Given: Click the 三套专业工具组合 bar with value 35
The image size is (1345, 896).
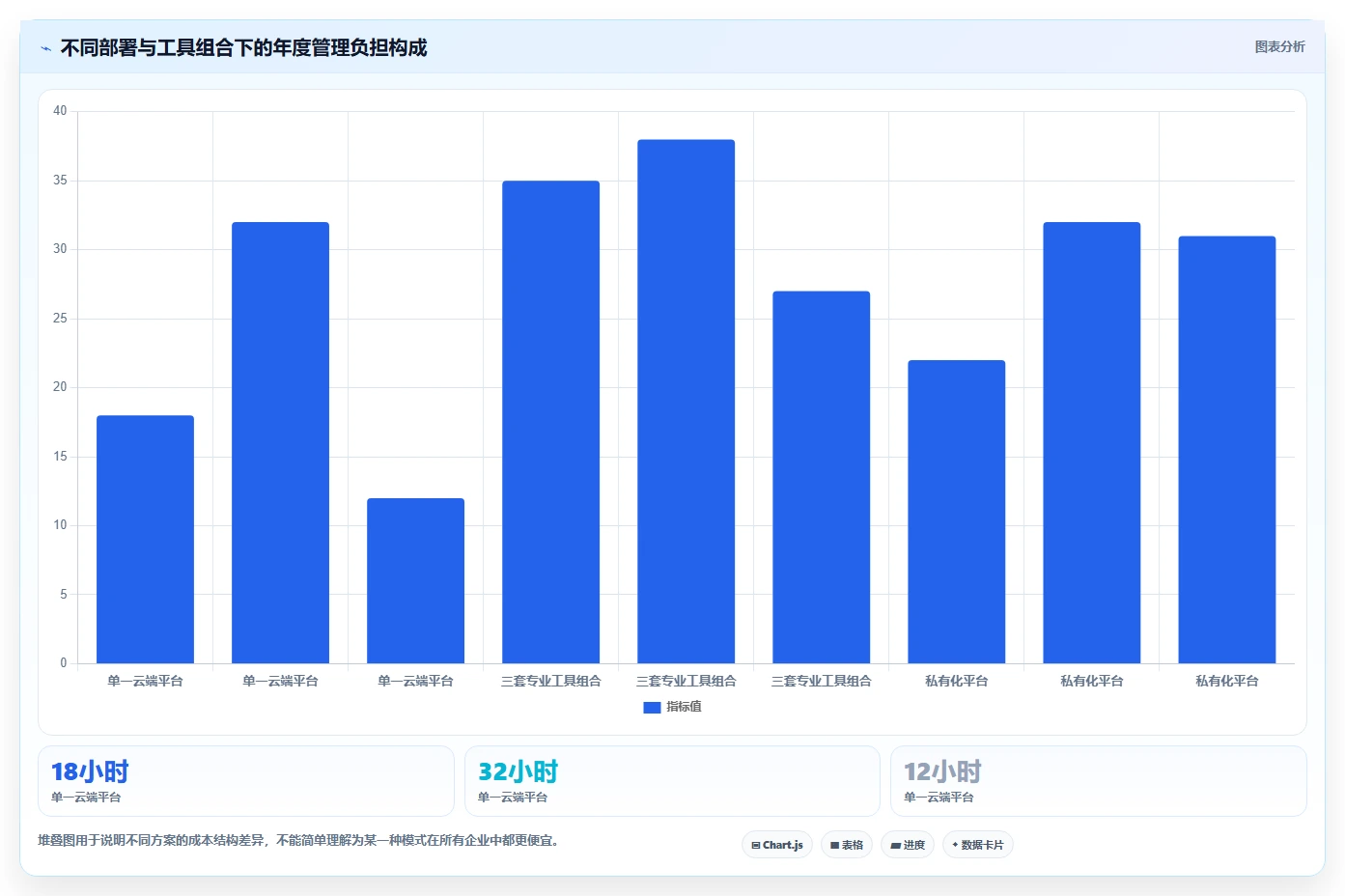Looking at the screenshot, I should [550, 422].
